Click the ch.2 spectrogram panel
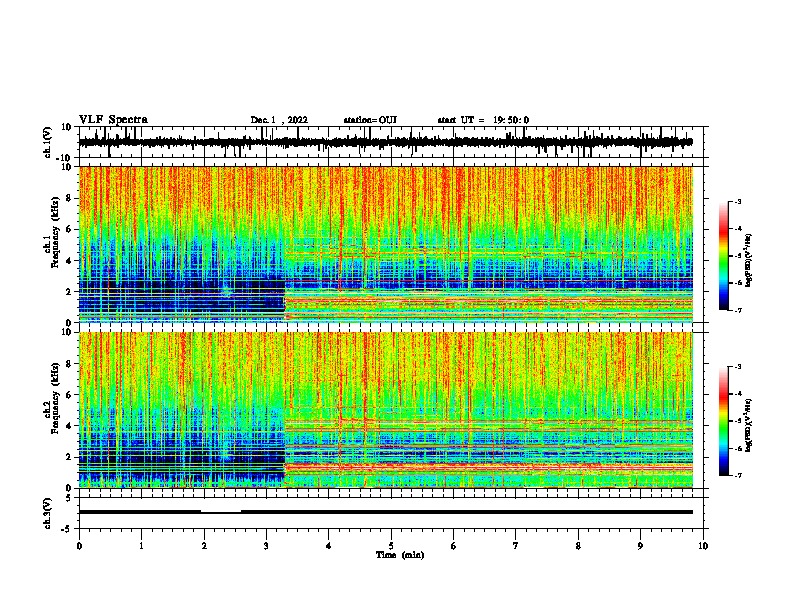 pyautogui.click(x=385, y=410)
